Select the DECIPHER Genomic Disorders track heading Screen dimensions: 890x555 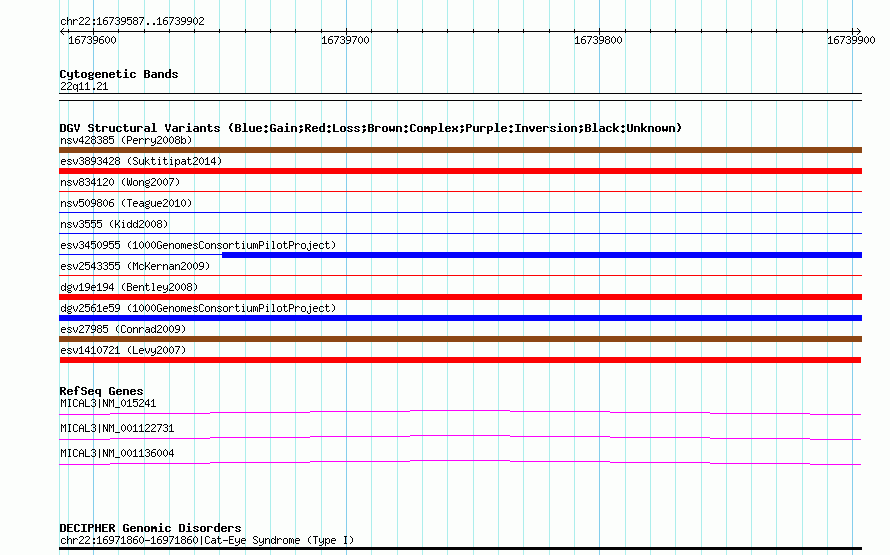(x=150, y=528)
